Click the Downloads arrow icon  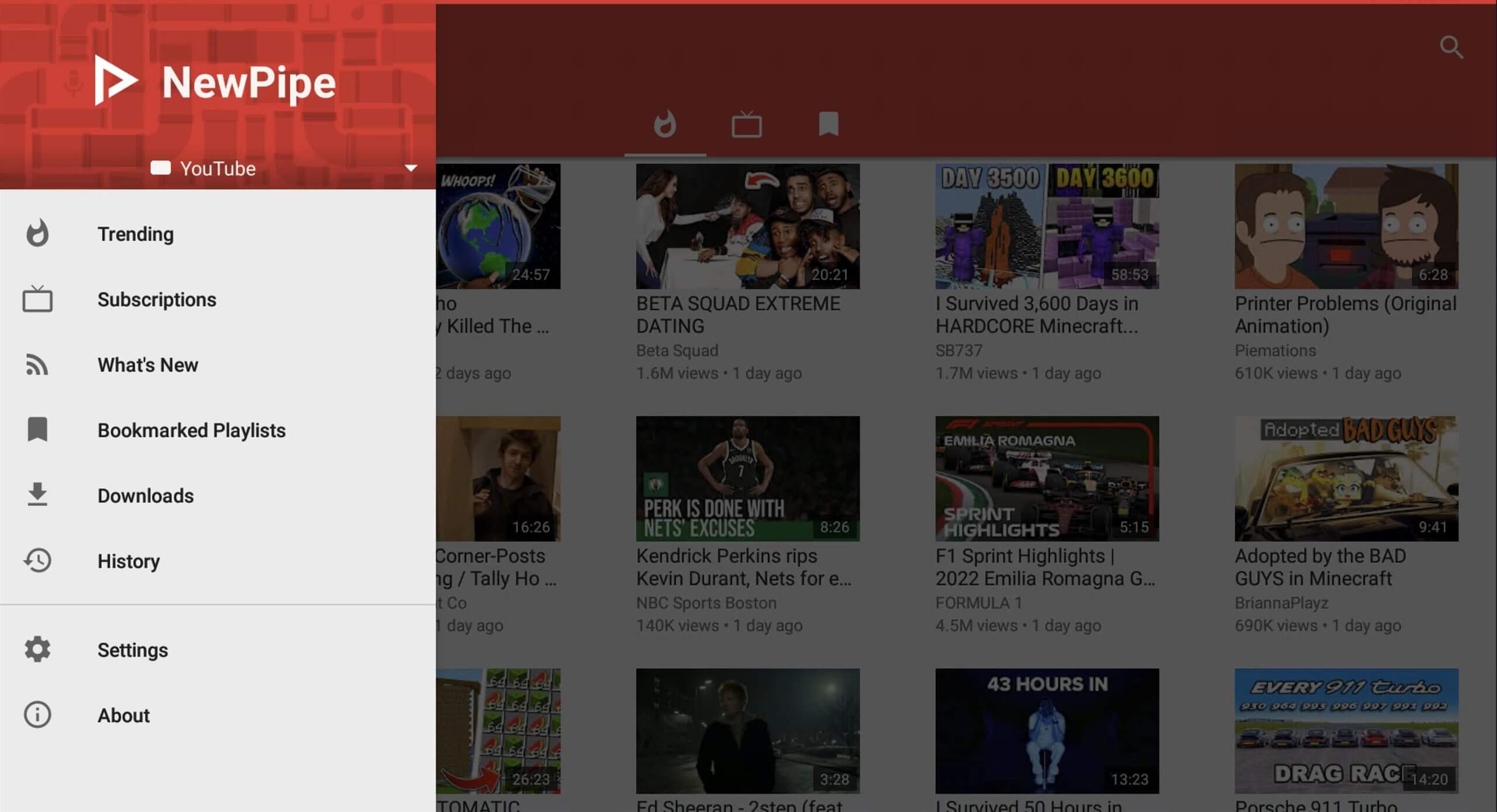(x=37, y=495)
